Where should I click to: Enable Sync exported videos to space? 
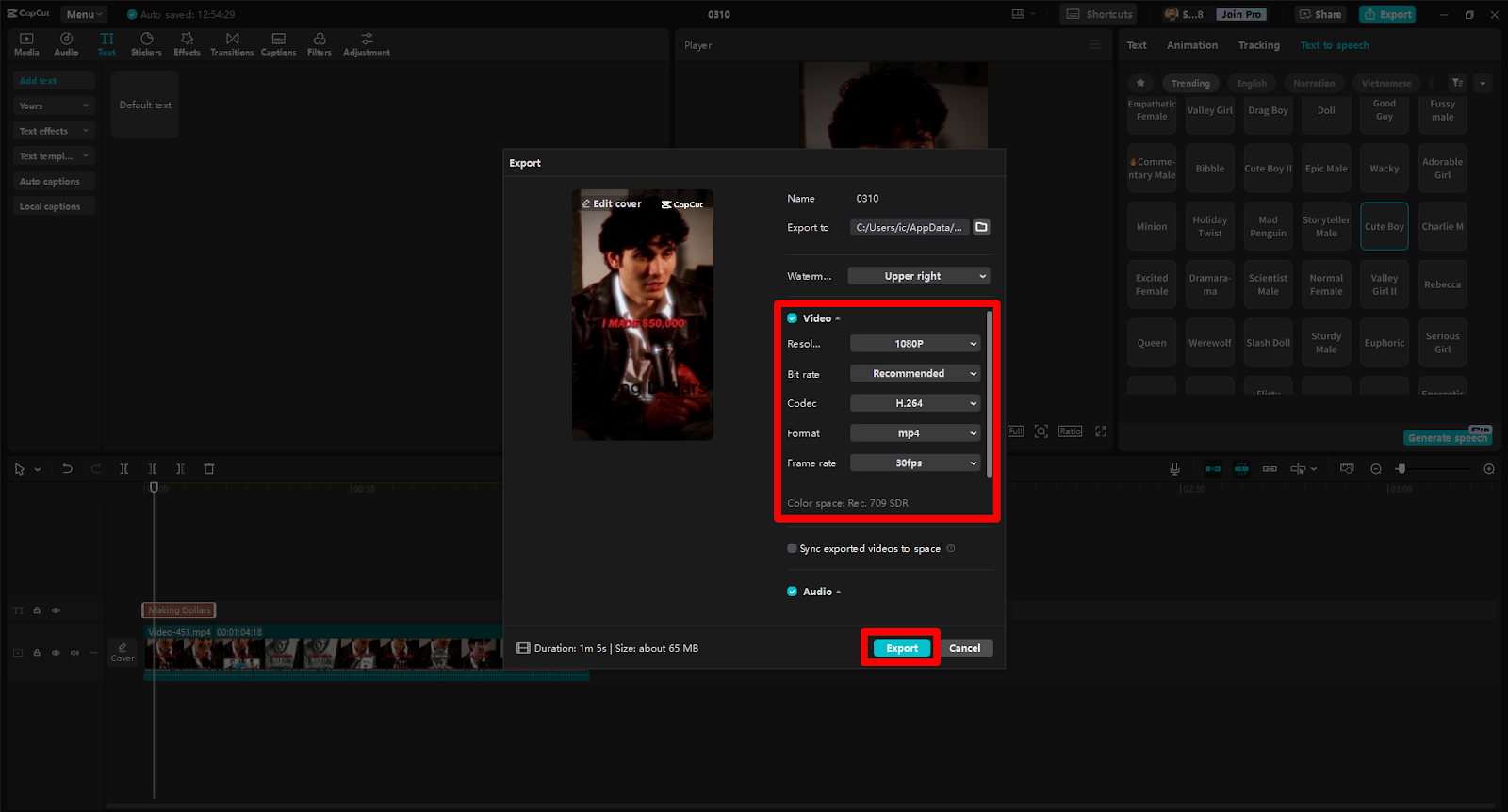click(x=793, y=548)
